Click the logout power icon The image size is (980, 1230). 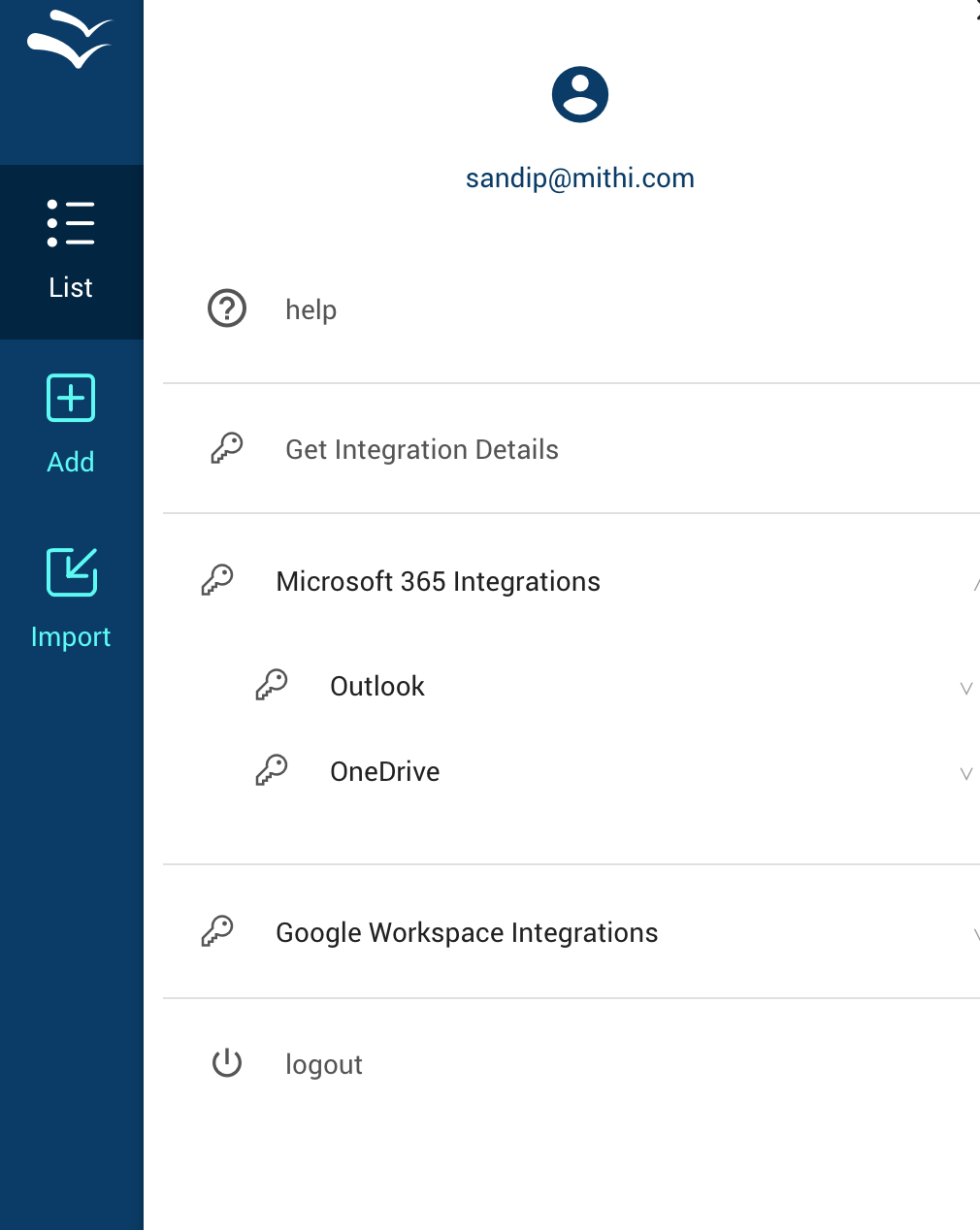coord(227,1063)
